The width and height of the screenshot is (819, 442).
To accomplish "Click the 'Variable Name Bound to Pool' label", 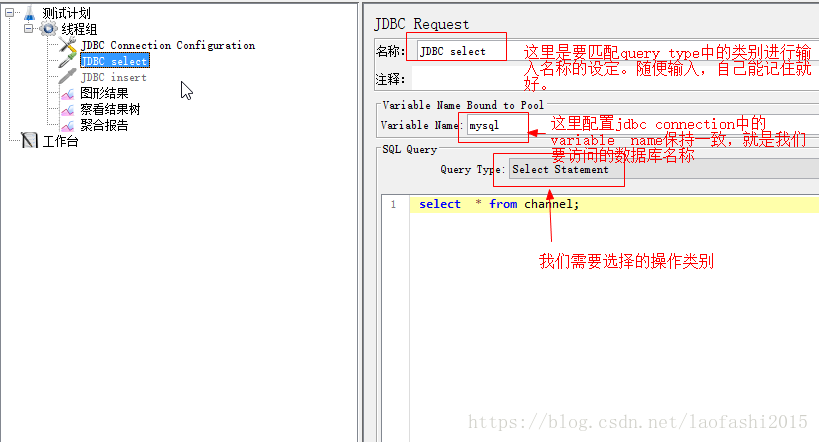I will pyautogui.click(x=463, y=105).
